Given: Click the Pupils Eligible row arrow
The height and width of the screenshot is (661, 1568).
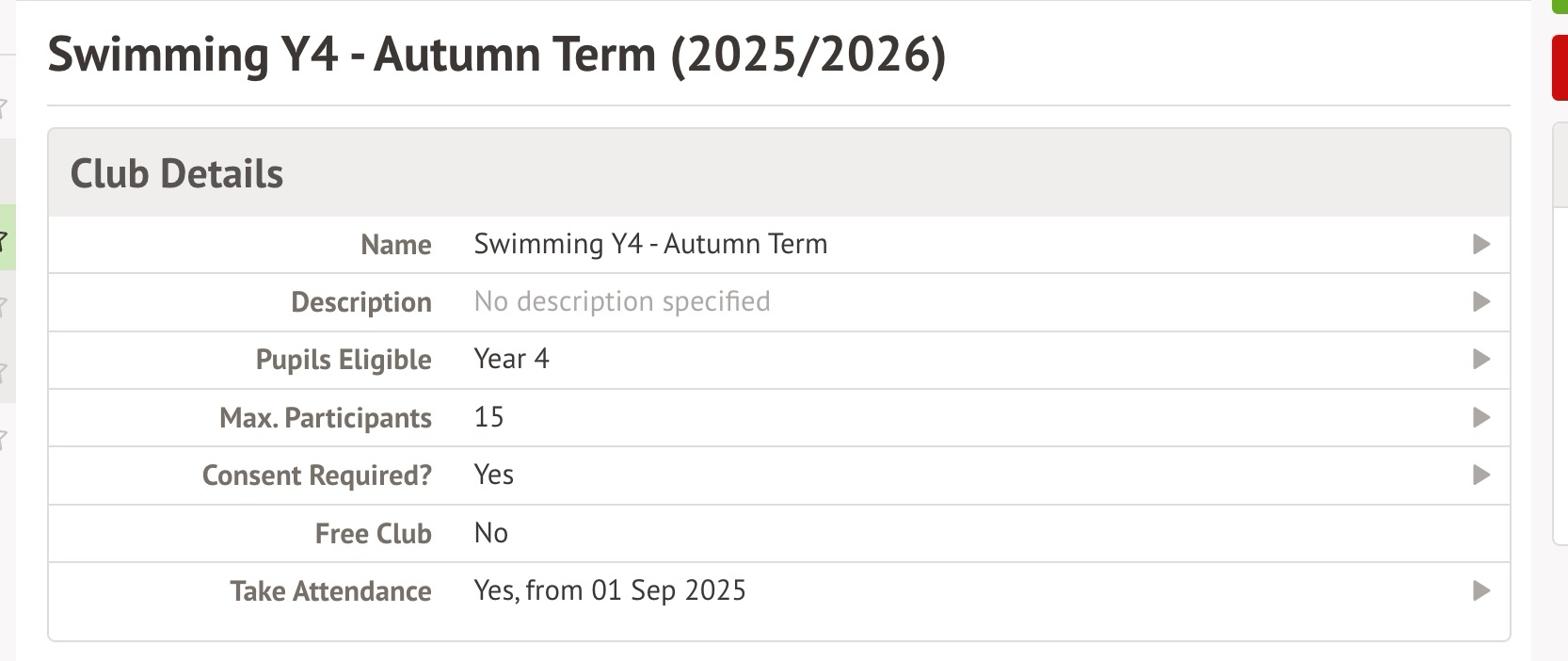Looking at the screenshot, I should pos(1480,360).
